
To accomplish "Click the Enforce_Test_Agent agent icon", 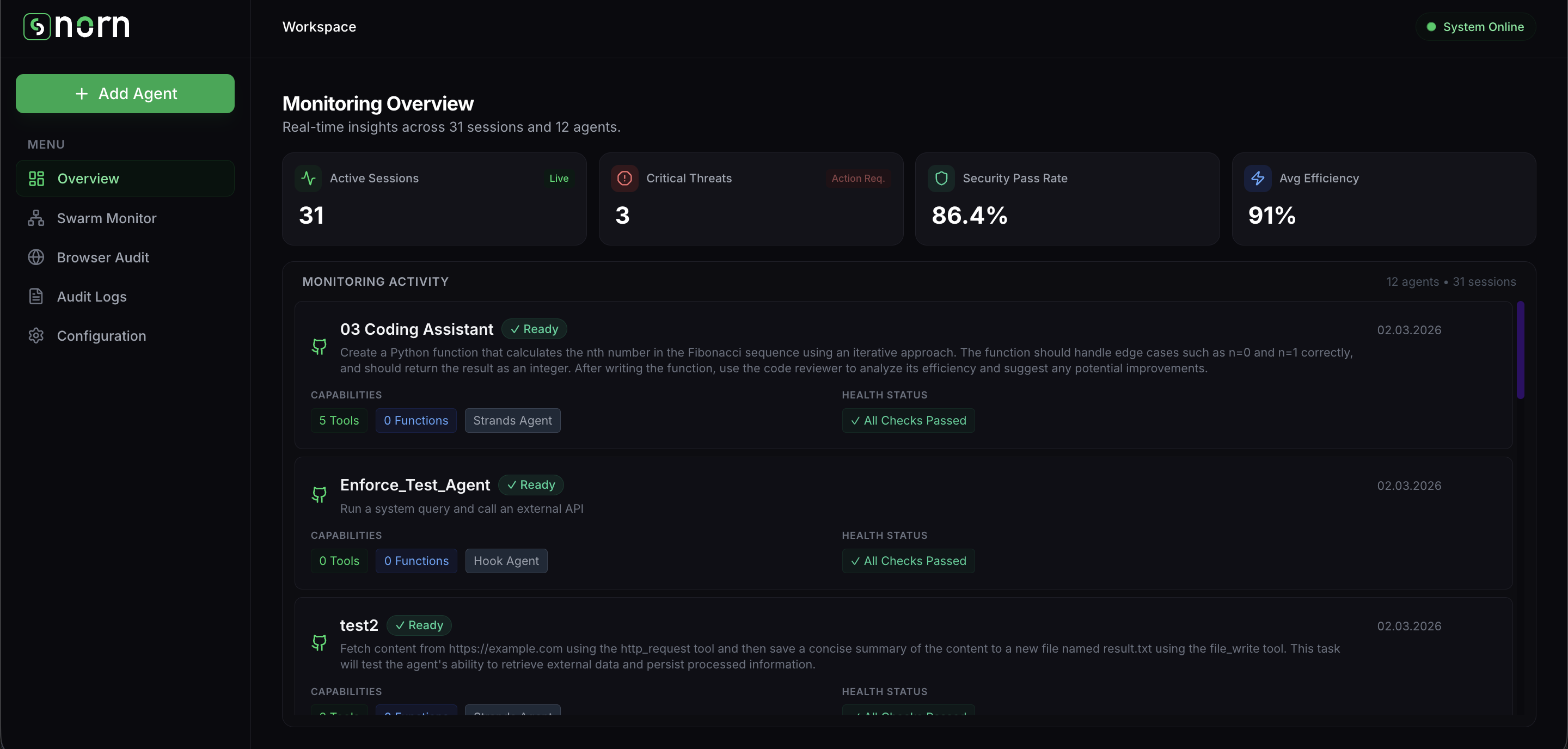I will [x=319, y=494].
